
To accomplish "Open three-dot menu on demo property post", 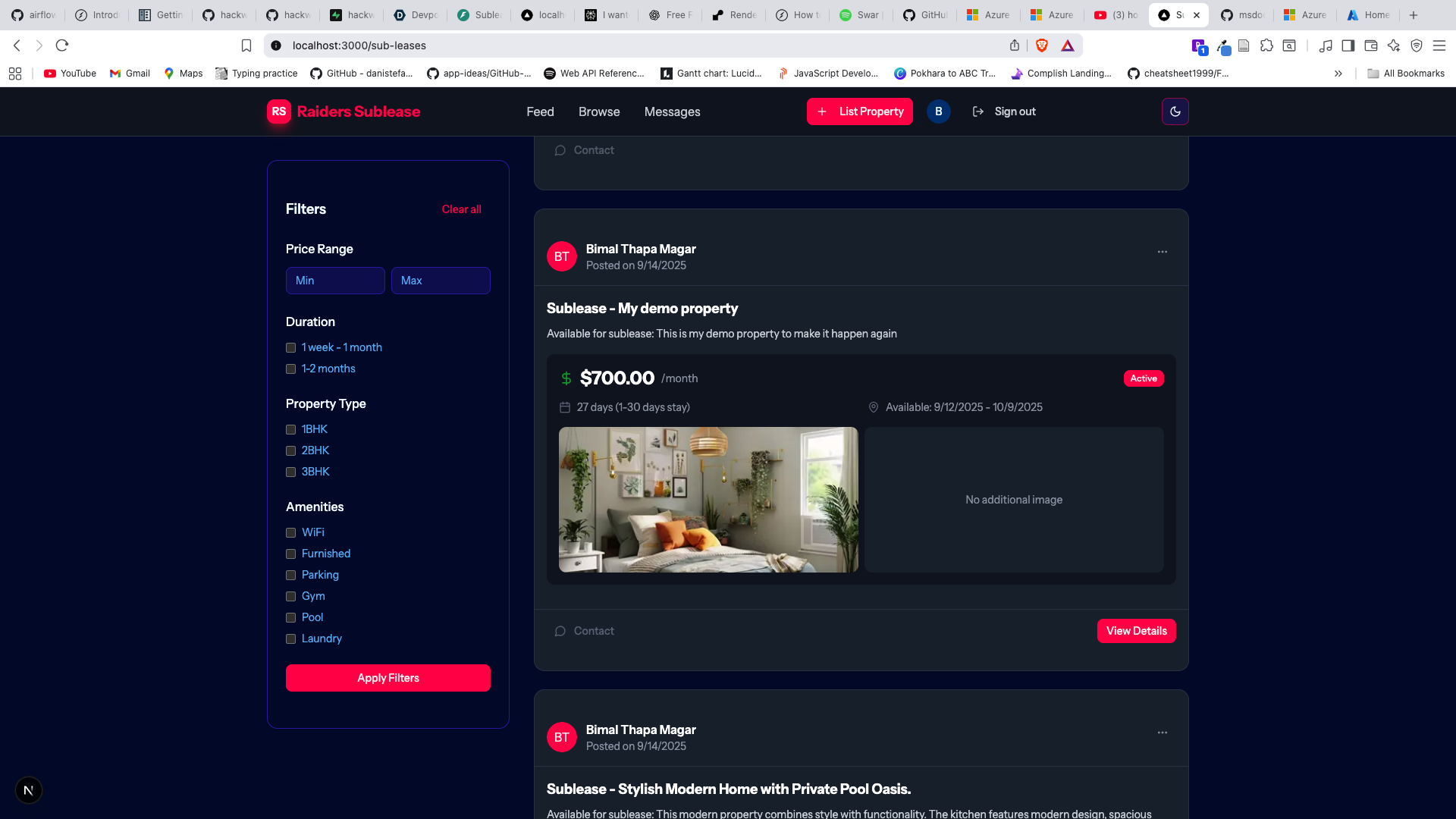I will pos(1162,252).
